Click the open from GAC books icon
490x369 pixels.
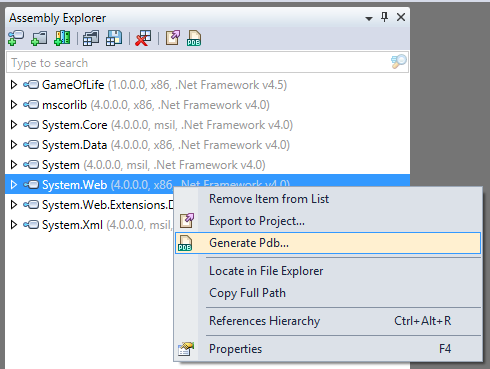(62, 38)
